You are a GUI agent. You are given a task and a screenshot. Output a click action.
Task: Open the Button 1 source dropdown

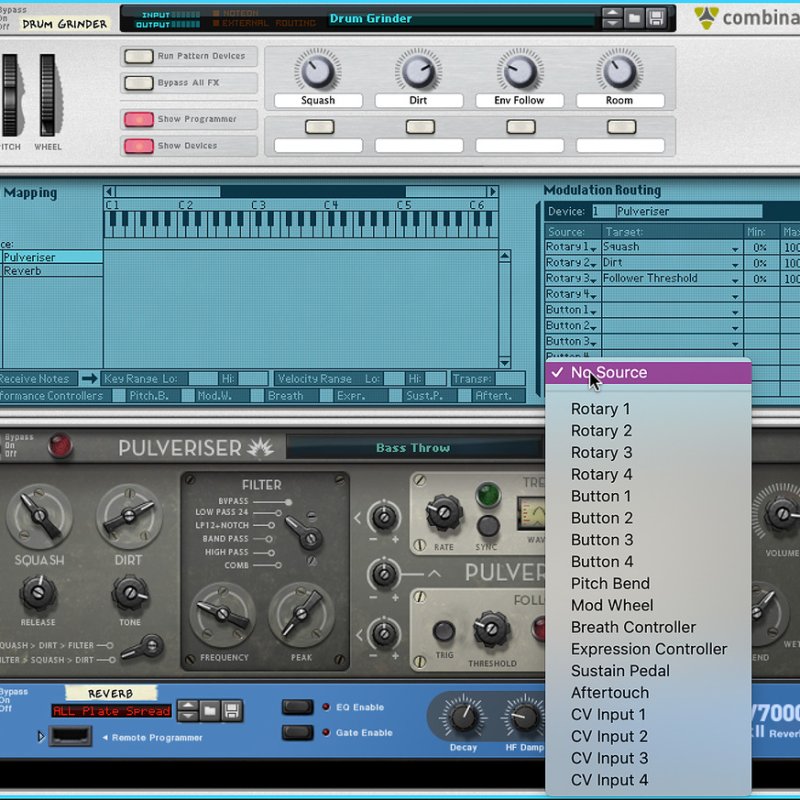pyautogui.click(x=572, y=311)
